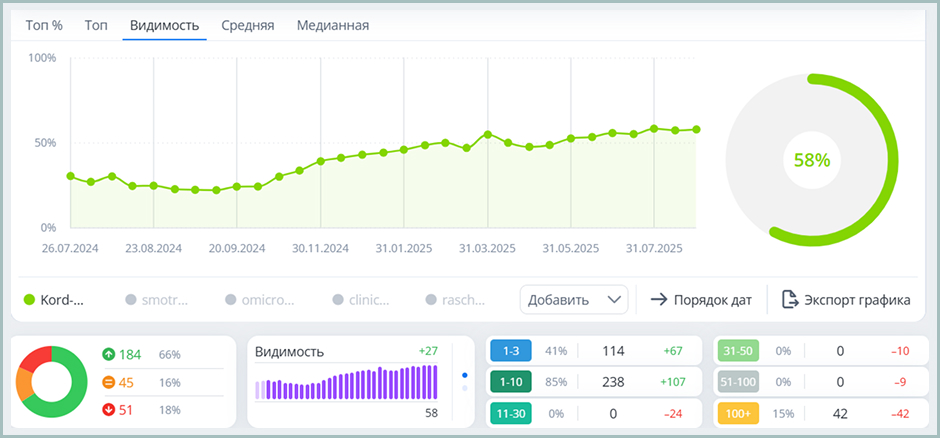Click the blue pagination dot beside Видимость
The height and width of the screenshot is (439, 940).
click(x=464, y=376)
